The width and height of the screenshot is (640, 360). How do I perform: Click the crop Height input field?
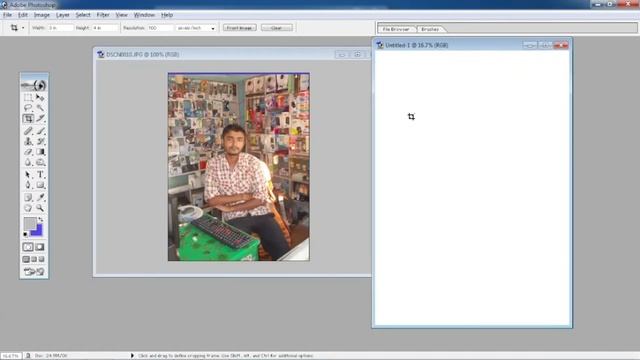(x=105, y=28)
